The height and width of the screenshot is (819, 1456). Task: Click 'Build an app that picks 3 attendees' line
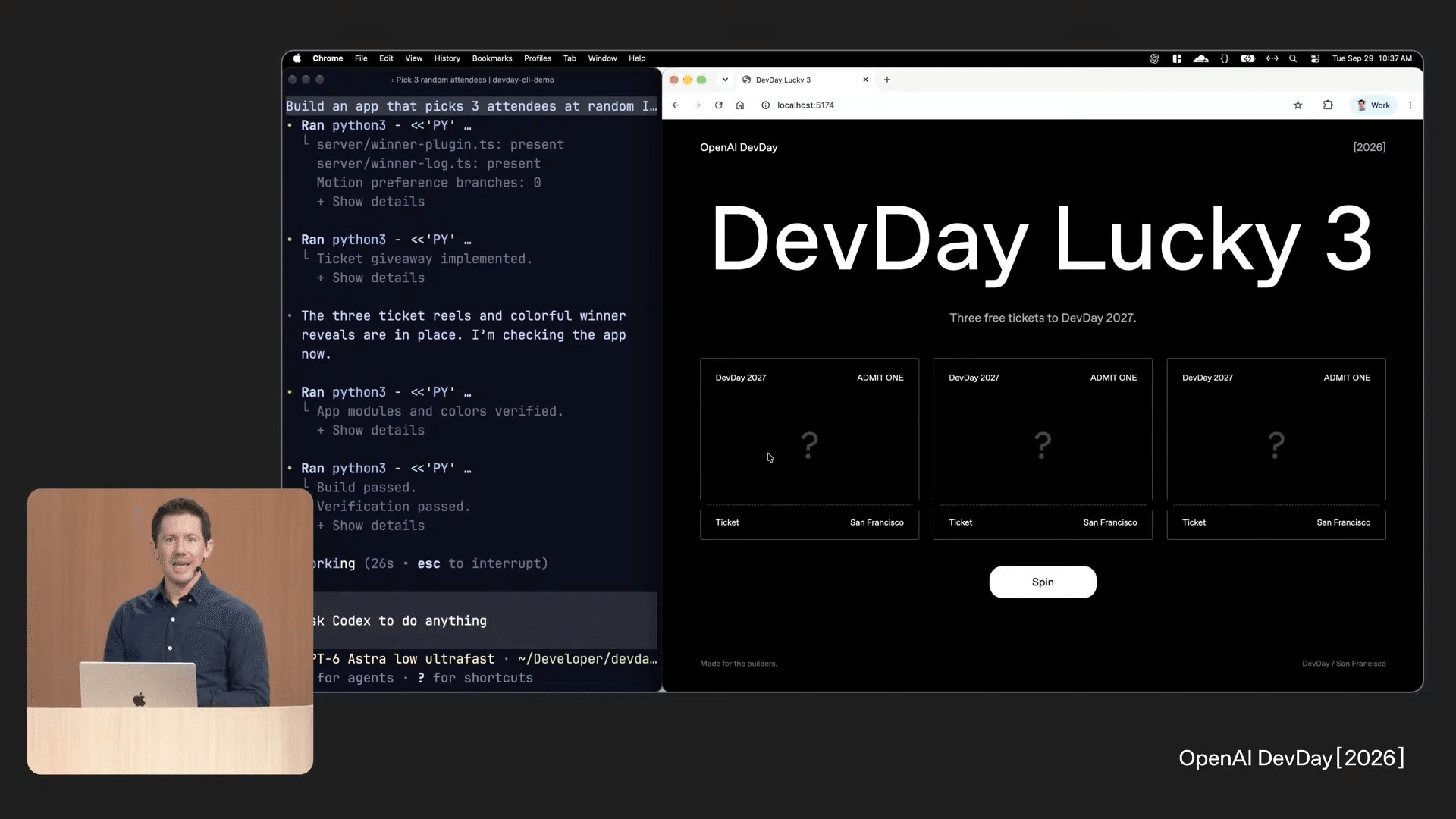(471, 107)
